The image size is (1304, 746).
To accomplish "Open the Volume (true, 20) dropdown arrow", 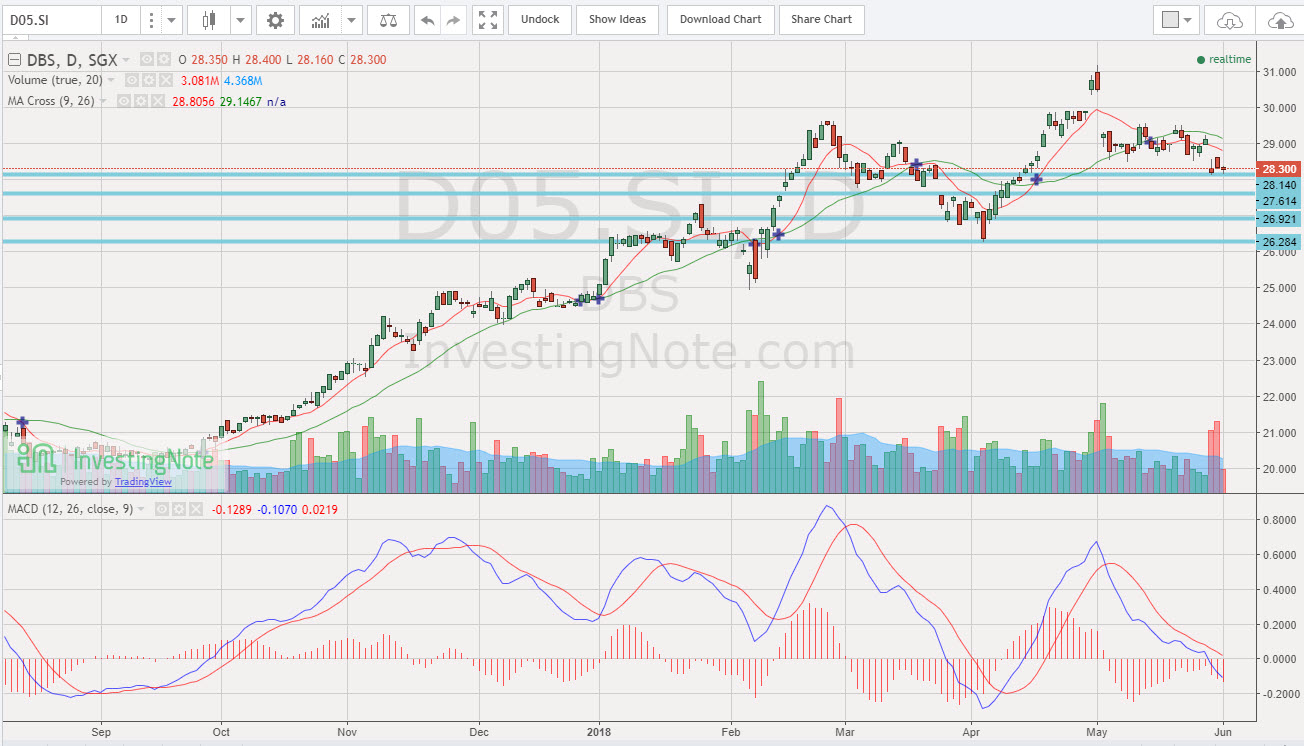I will [111, 80].
